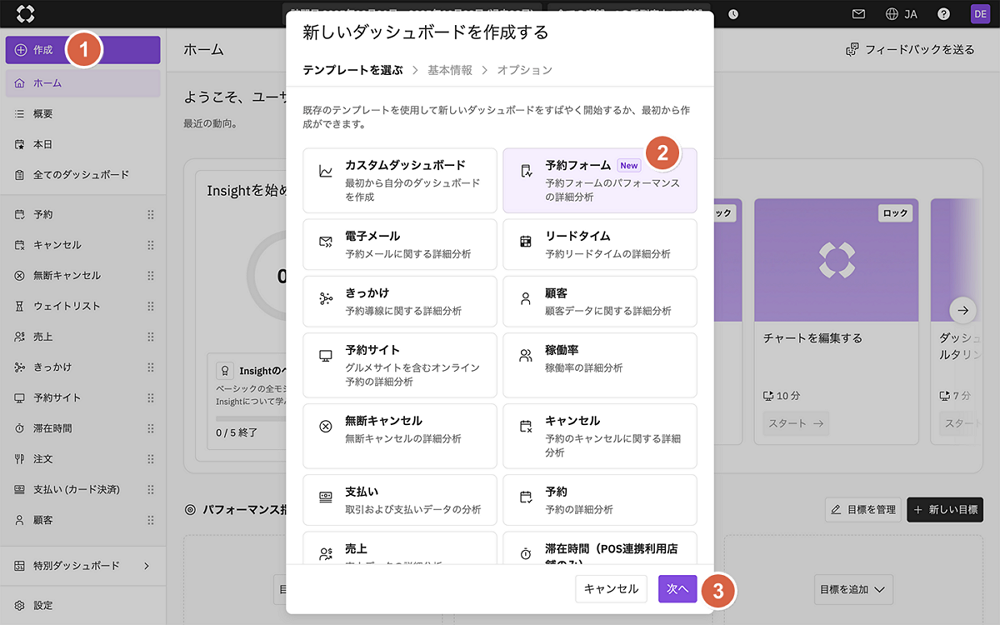Open the 目標を追加 dropdown
Viewport: 1000px width, 625px height.
[853, 589]
